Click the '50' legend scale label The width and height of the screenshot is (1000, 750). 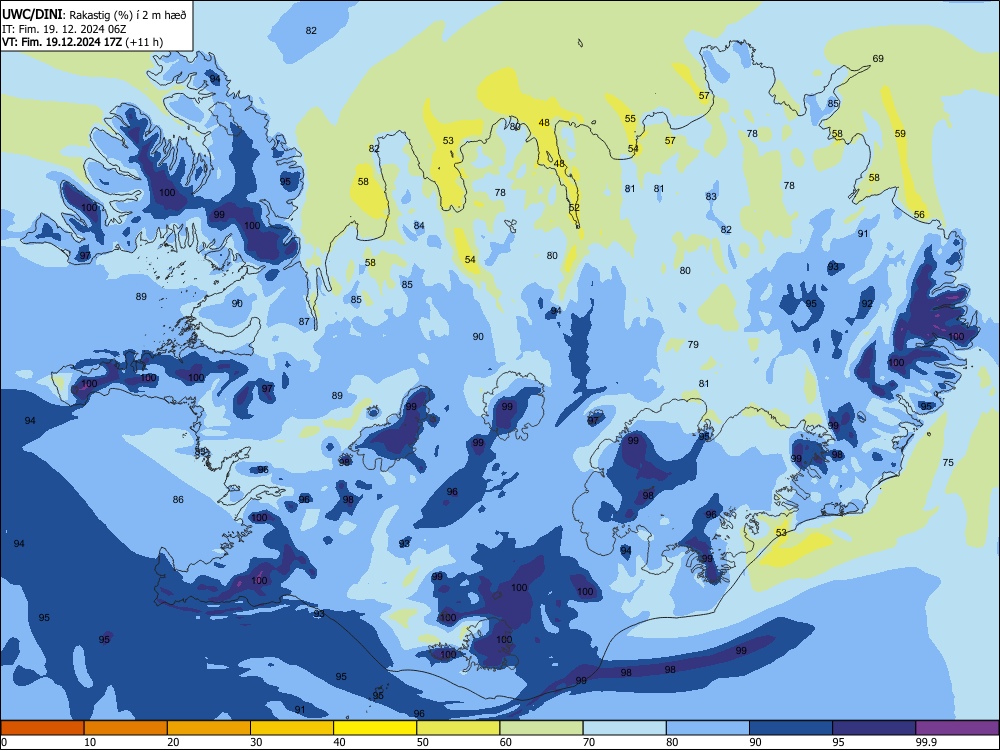422,742
